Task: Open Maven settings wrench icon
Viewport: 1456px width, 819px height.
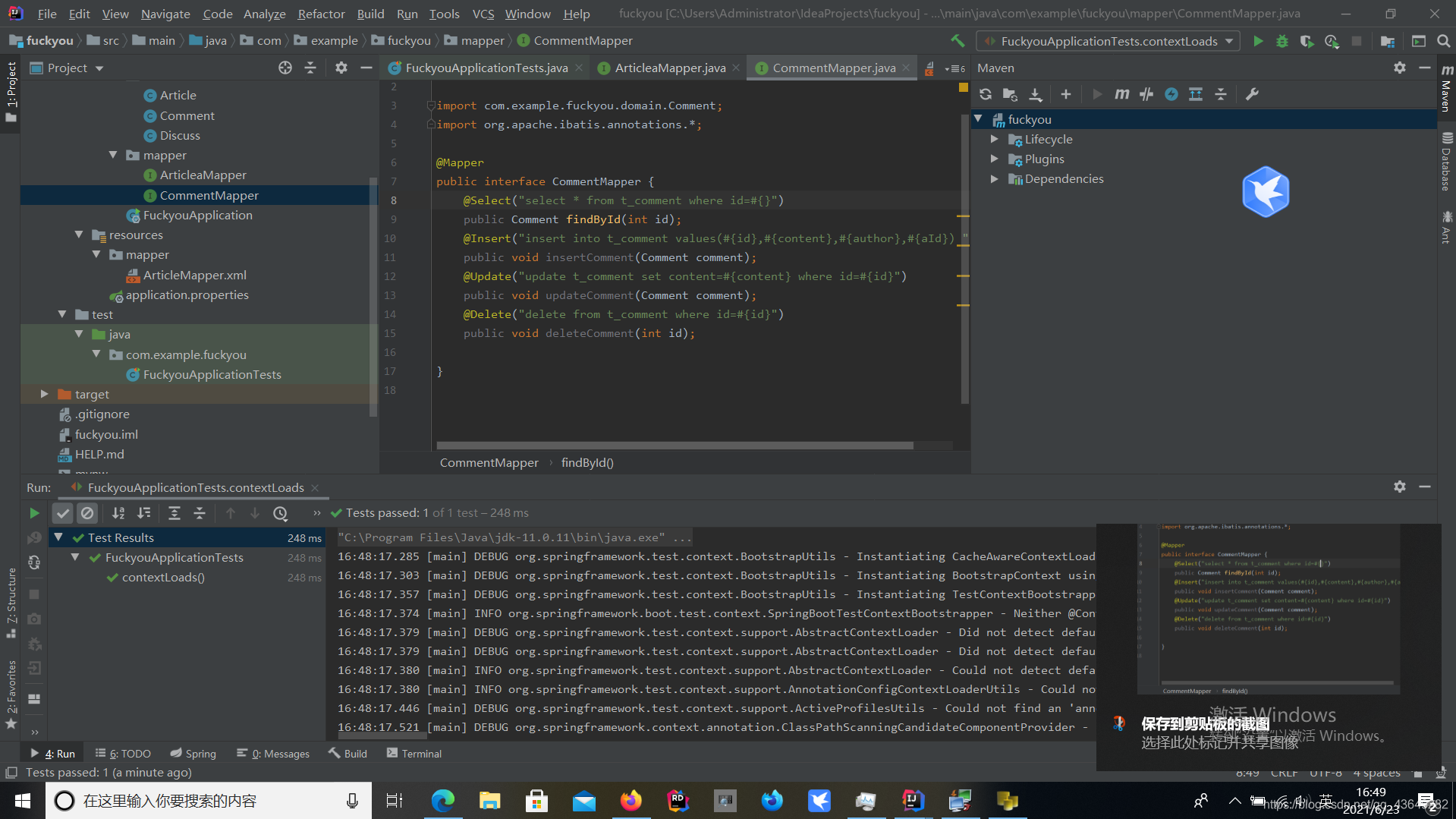Action: pyautogui.click(x=1252, y=94)
